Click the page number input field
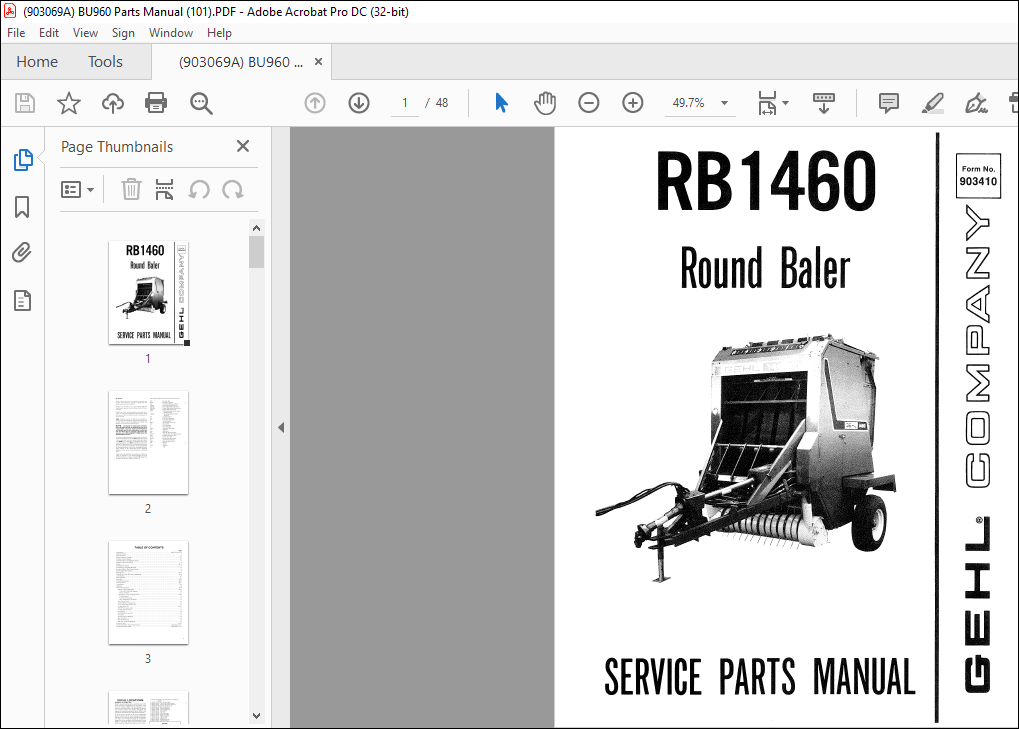Viewport: 1019px width, 729px height. 405,103
